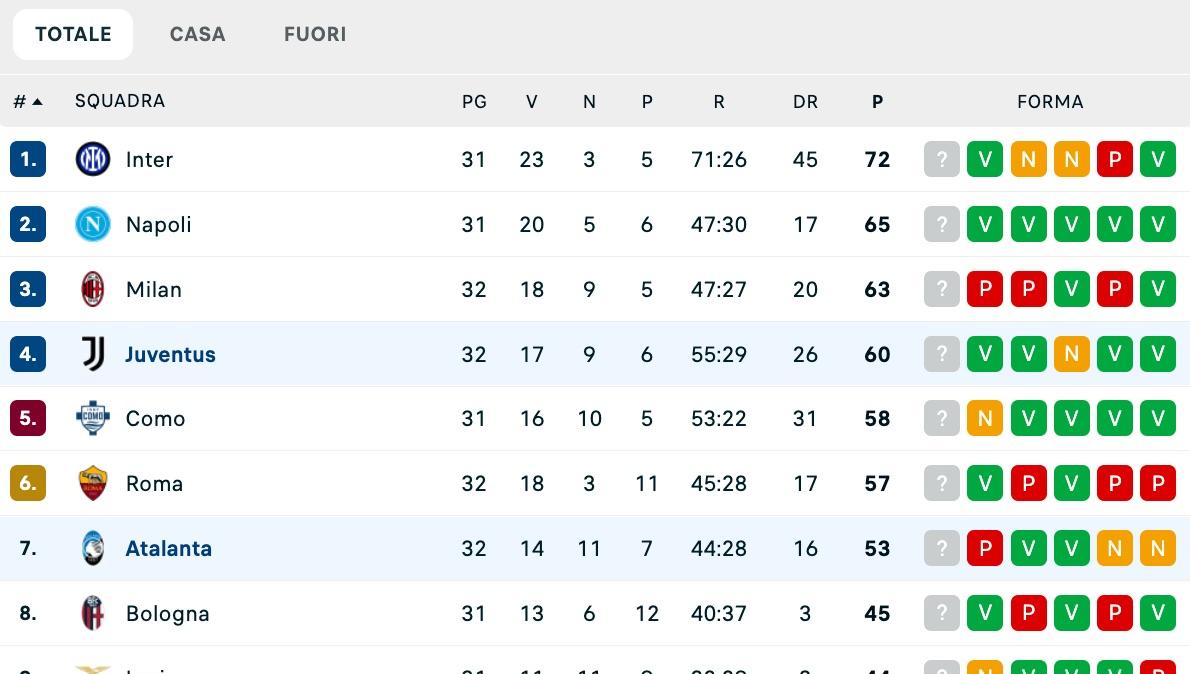
Task: Click the Atalanta team name link
Action: 168,548
